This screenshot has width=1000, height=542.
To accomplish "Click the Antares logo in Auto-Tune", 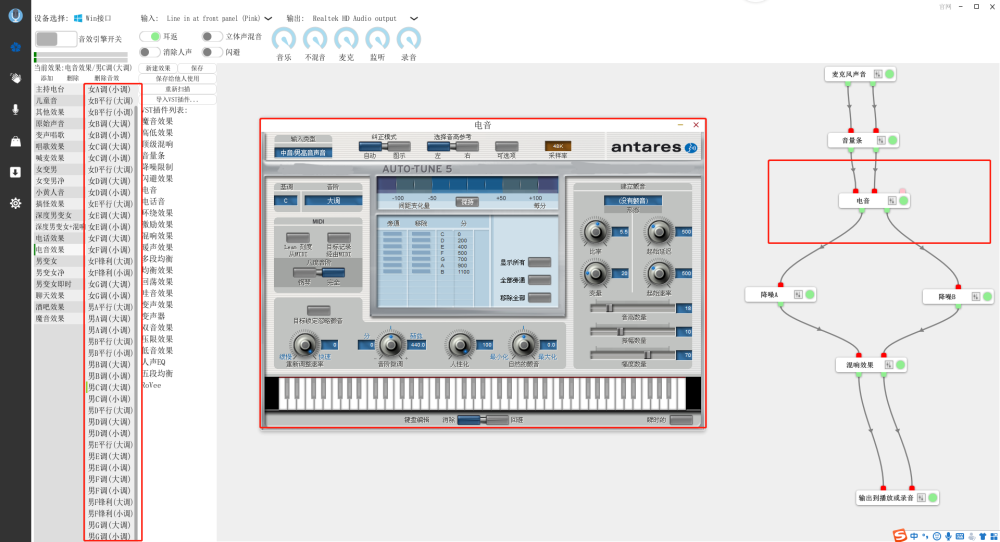I will point(654,147).
